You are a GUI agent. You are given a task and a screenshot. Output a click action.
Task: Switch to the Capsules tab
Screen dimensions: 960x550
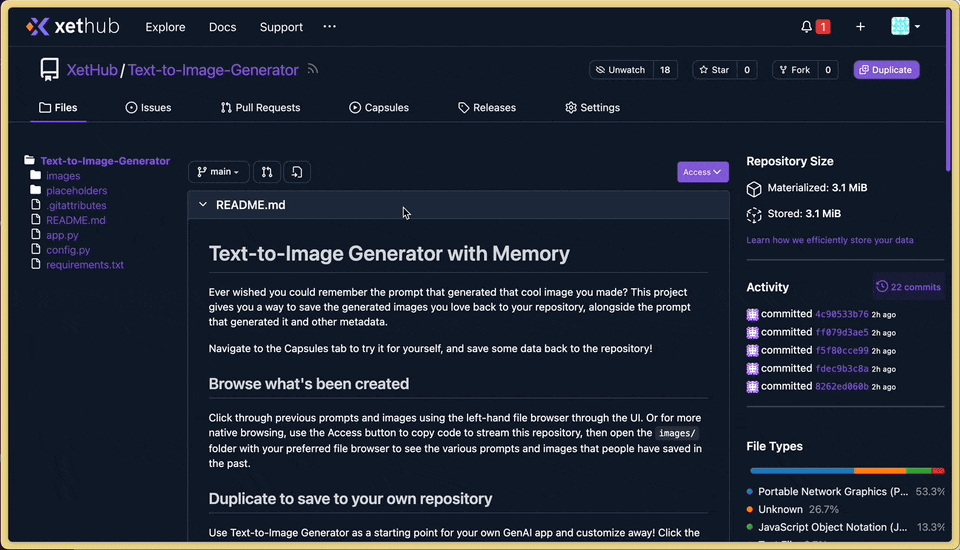(x=379, y=107)
